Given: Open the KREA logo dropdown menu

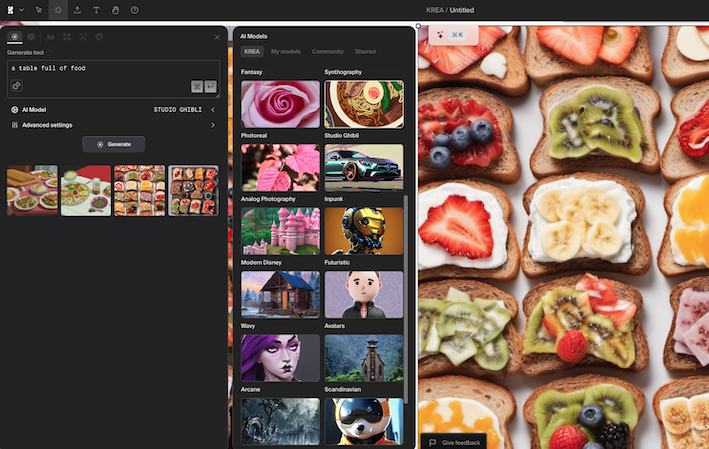Looking at the screenshot, I should [x=13, y=10].
